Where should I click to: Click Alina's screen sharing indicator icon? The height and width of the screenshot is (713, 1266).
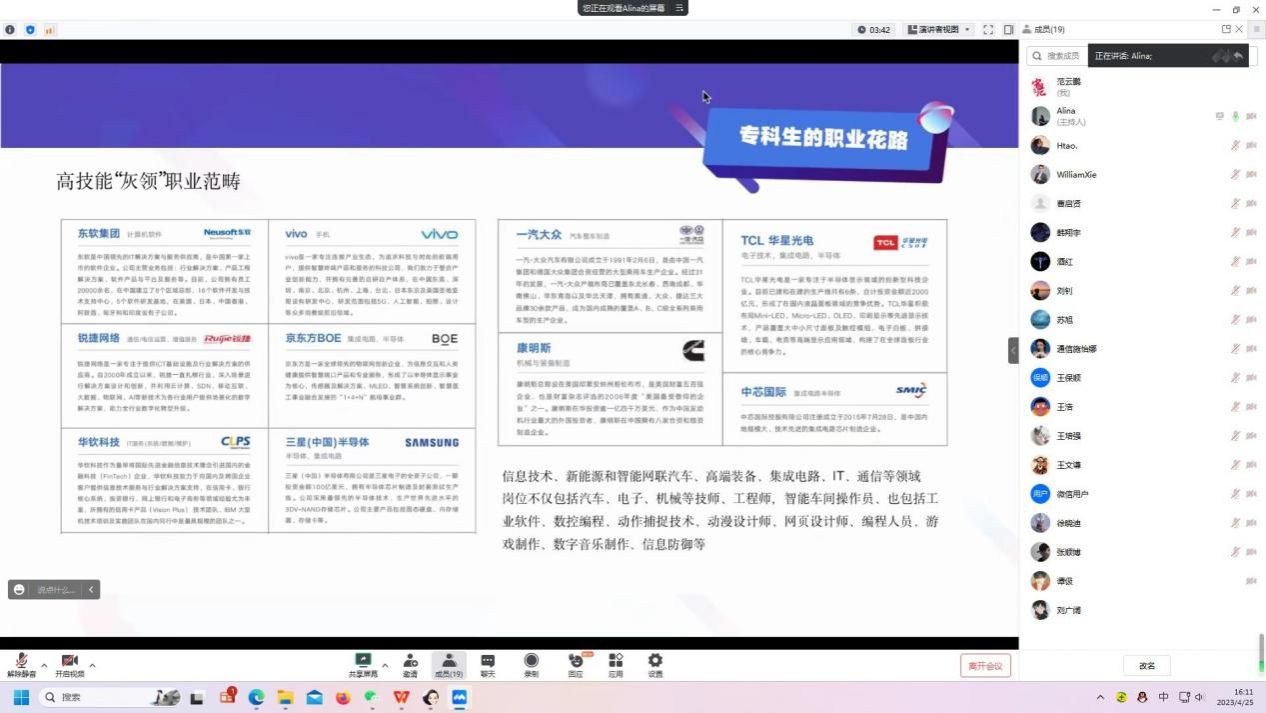click(x=1220, y=116)
